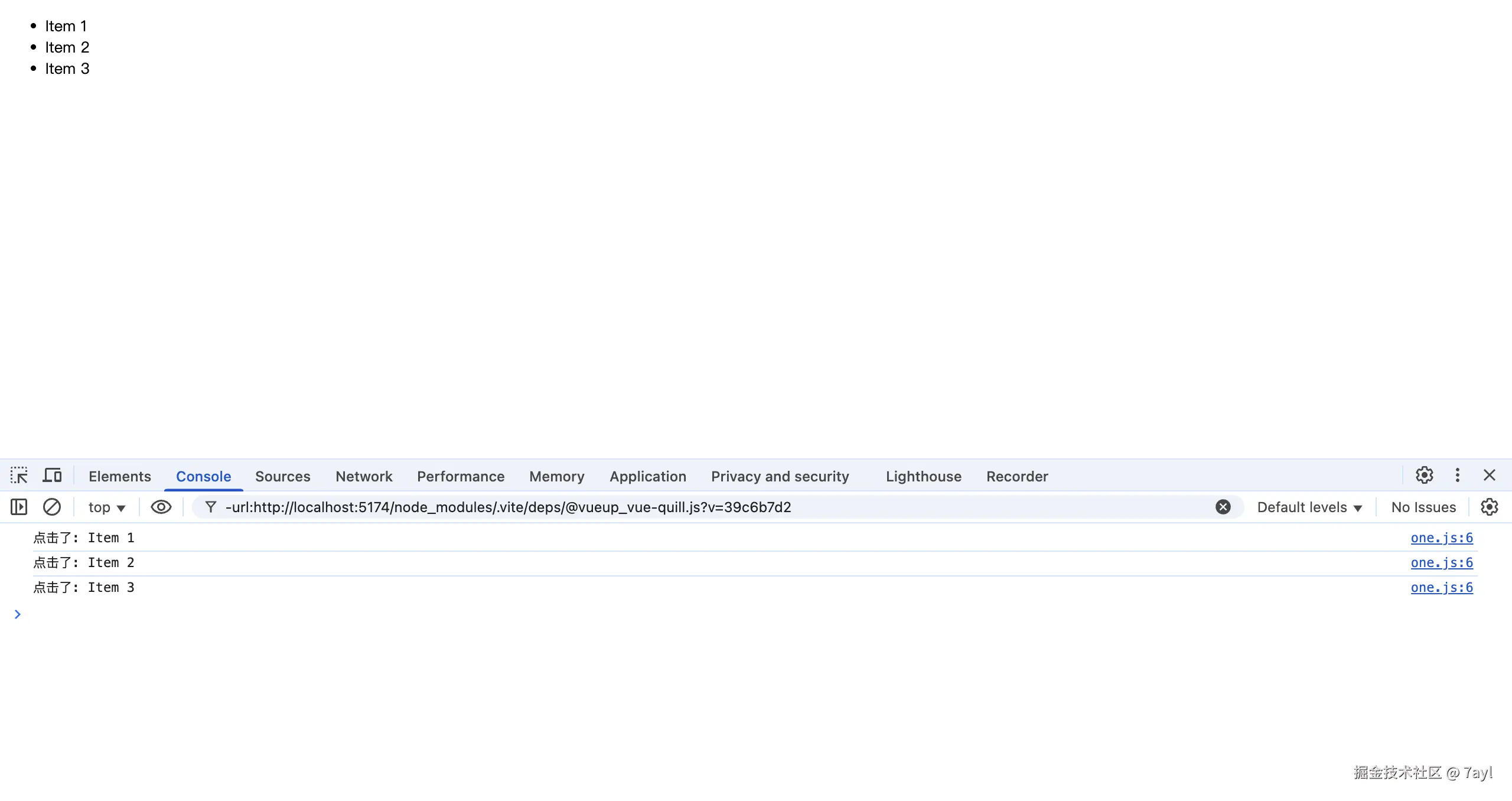Switch to the Elements tab
The image size is (1512, 801).
coord(120,476)
